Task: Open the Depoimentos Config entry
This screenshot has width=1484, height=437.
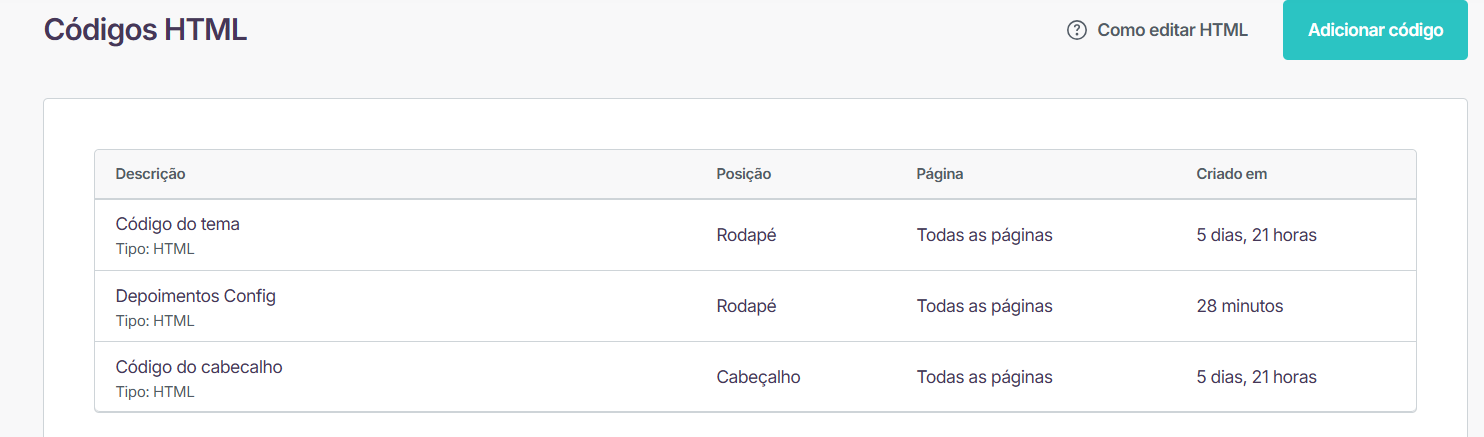Action: [x=196, y=296]
